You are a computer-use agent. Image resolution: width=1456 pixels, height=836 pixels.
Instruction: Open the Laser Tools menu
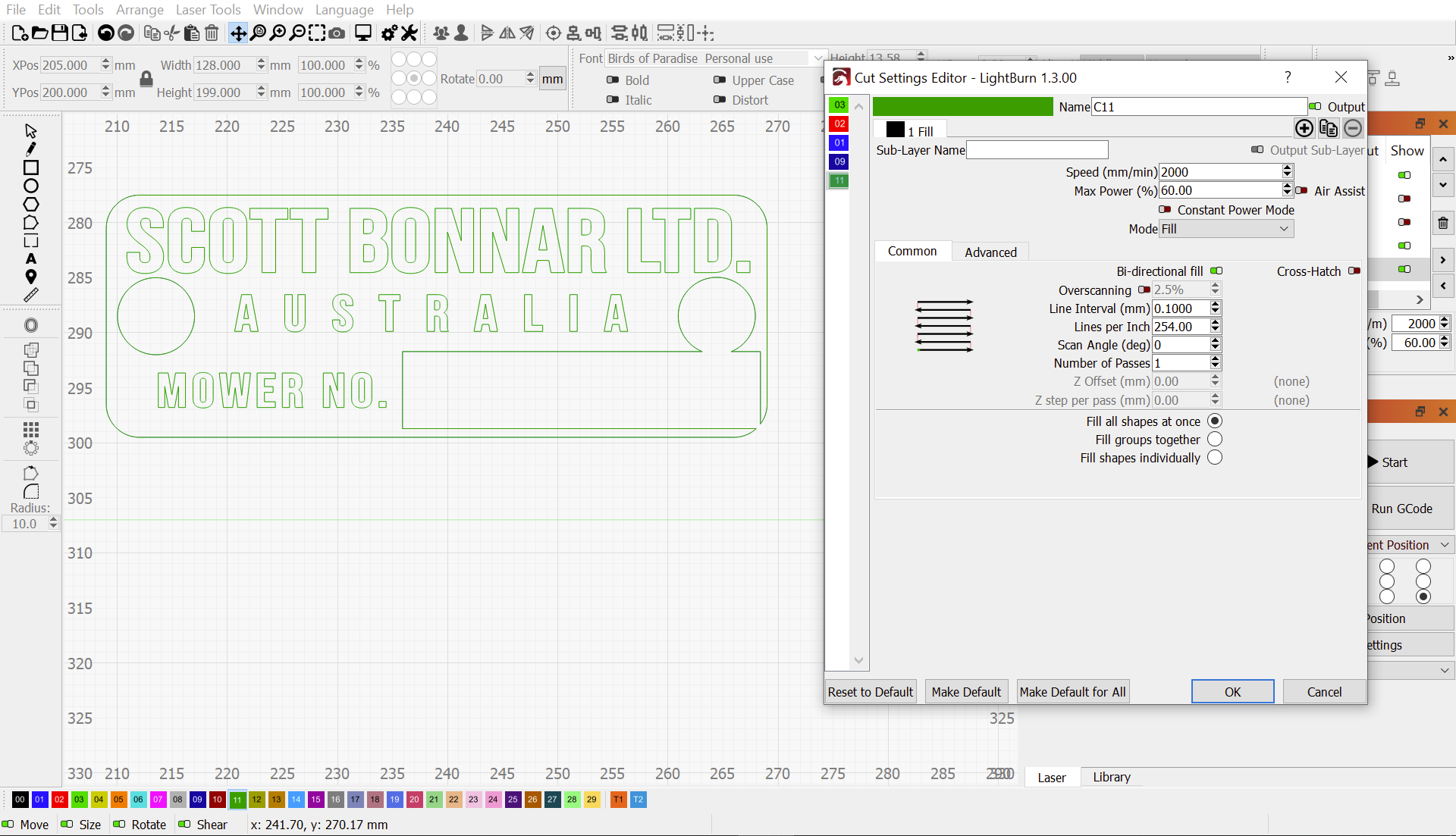click(208, 10)
